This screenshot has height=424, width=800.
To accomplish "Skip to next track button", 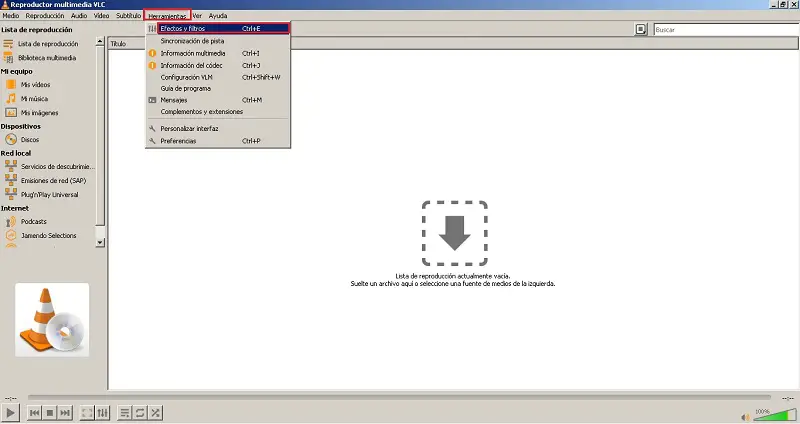I will click(x=65, y=413).
